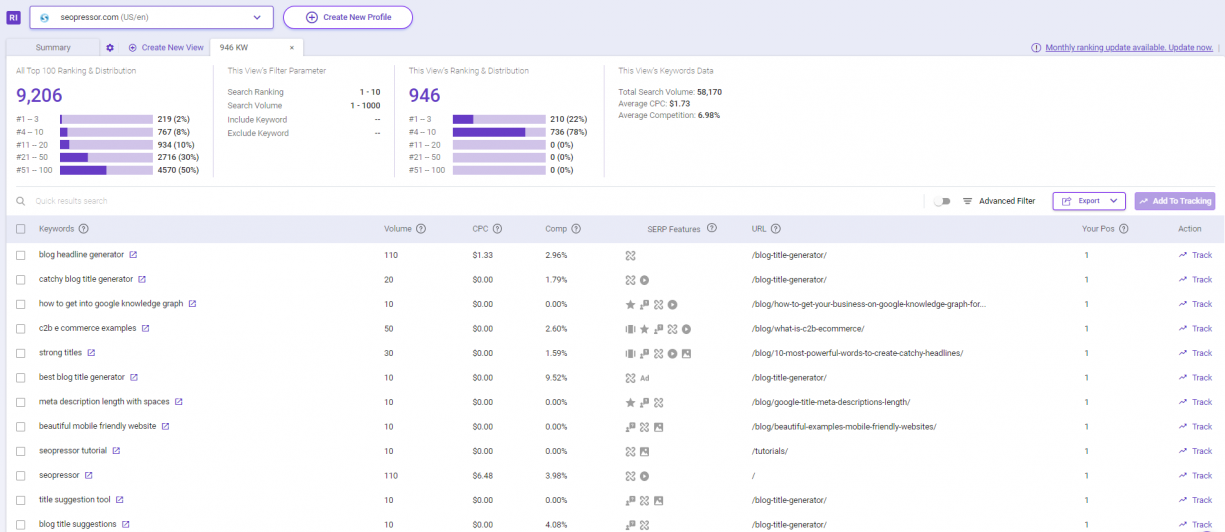The image size is (1225, 532).
Task: Switch to the Summary tab
Action: tap(53, 47)
